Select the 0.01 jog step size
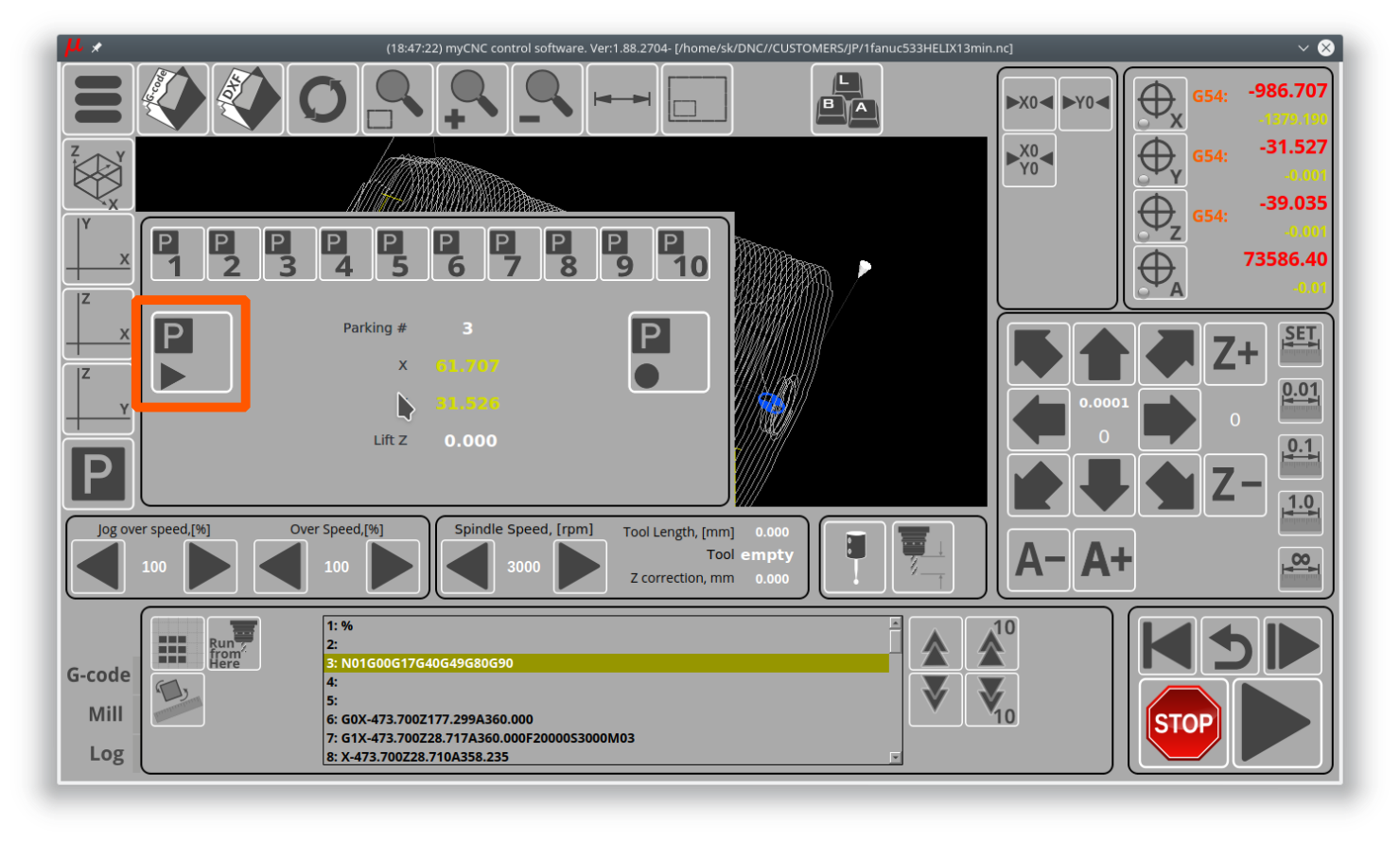Image resolution: width=1400 pixels, height=842 pixels. point(1301,400)
